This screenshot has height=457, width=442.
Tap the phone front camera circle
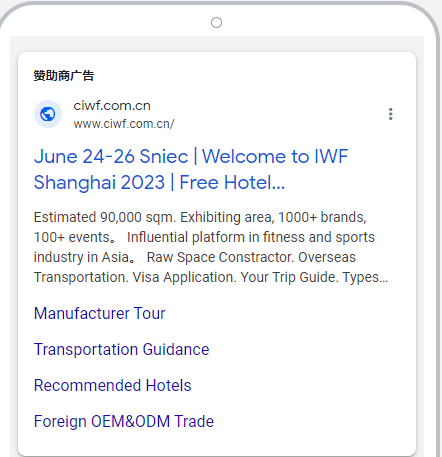click(x=216, y=23)
